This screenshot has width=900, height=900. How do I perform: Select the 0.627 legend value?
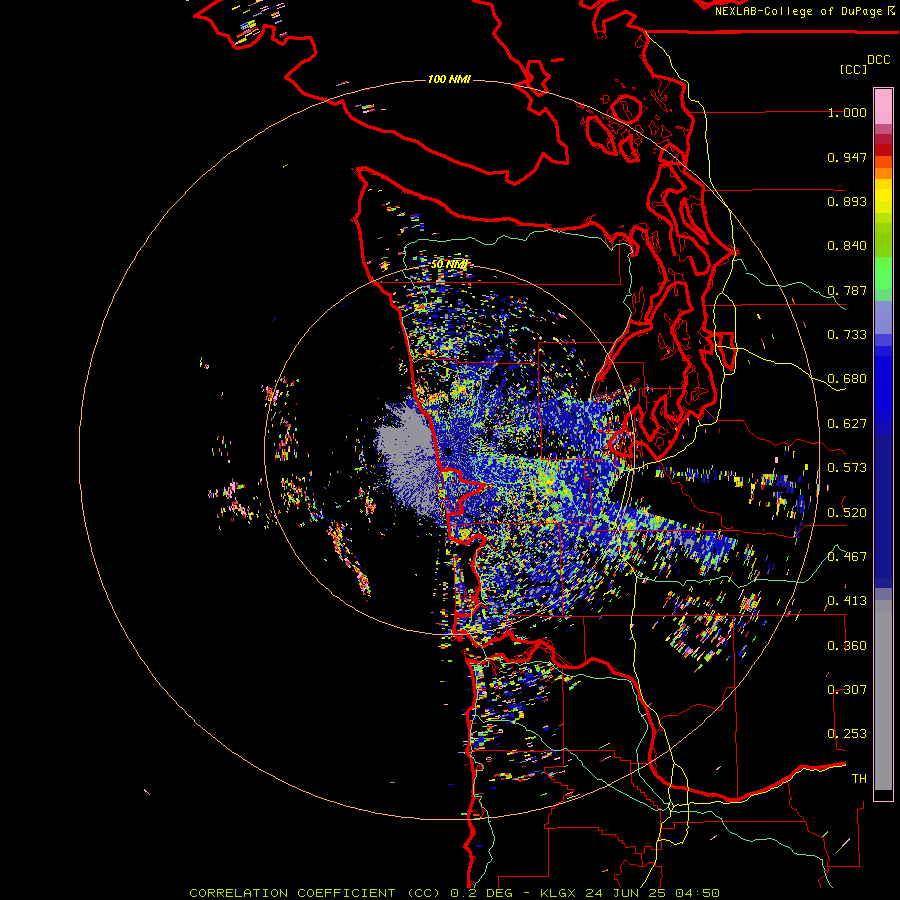(847, 424)
